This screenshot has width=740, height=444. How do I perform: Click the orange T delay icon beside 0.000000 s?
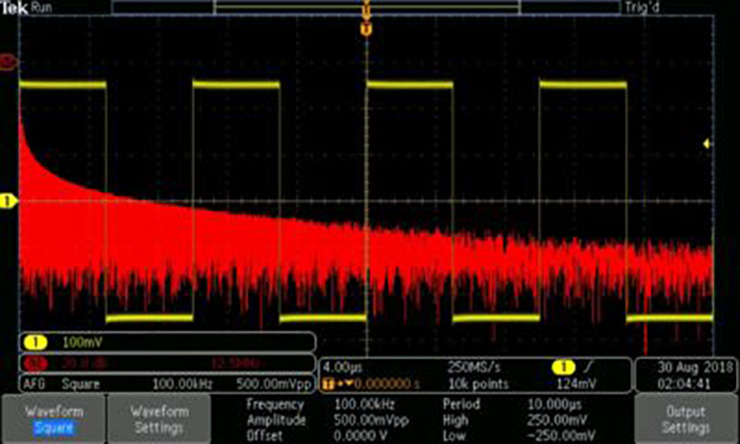(327, 384)
